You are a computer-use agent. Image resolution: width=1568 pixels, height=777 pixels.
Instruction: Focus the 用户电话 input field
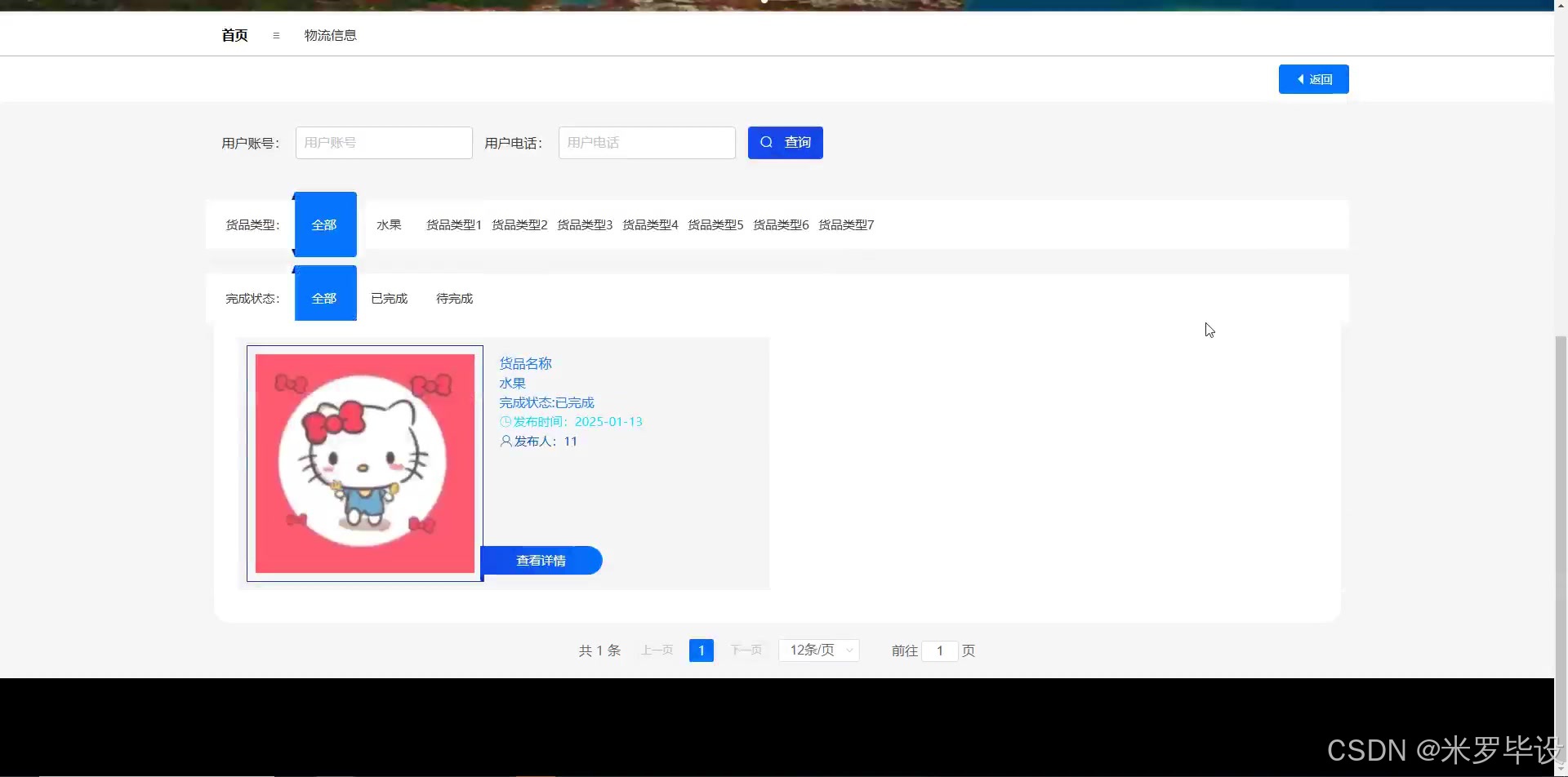pyautogui.click(x=647, y=143)
